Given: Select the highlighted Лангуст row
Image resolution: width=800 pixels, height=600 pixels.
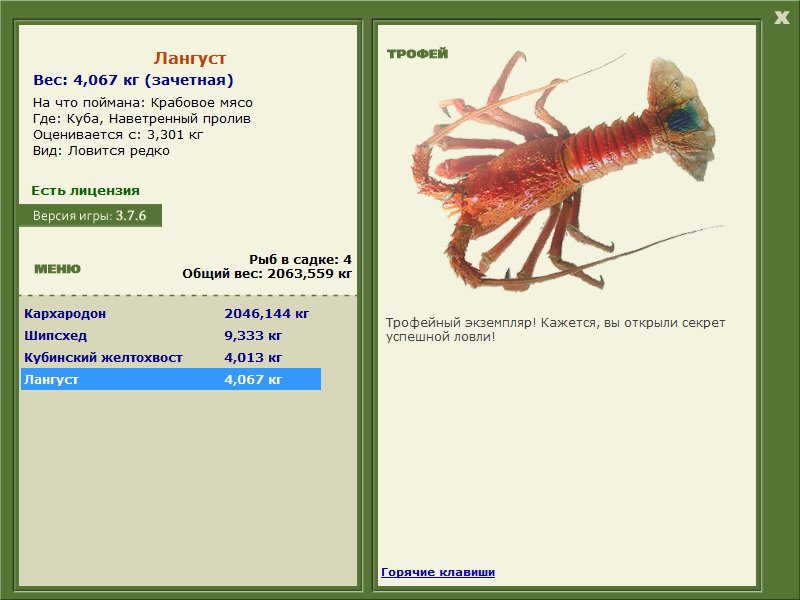Looking at the screenshot, I should pos(171,379).
